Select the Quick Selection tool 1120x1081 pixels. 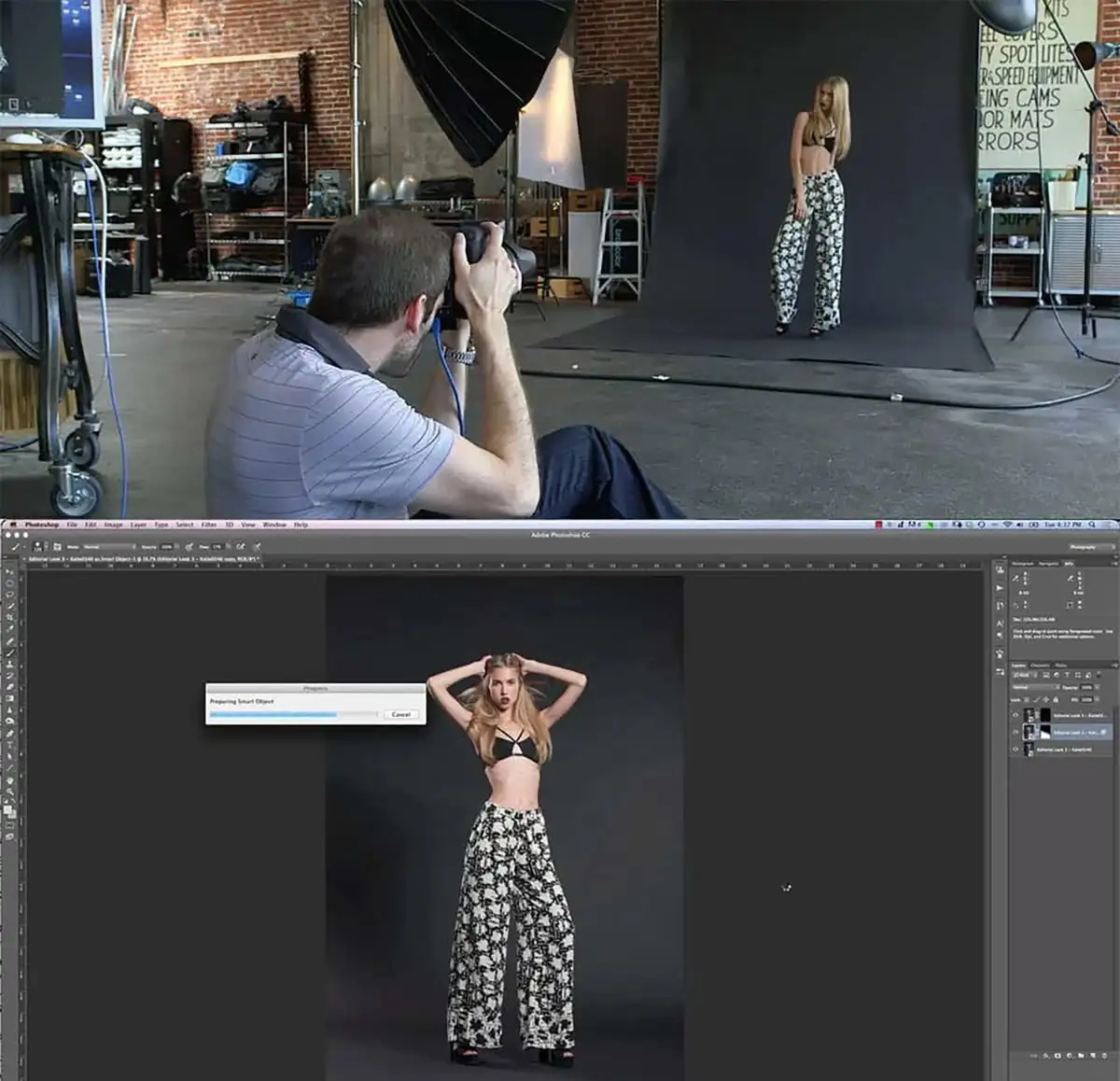(x=10, y=606)
